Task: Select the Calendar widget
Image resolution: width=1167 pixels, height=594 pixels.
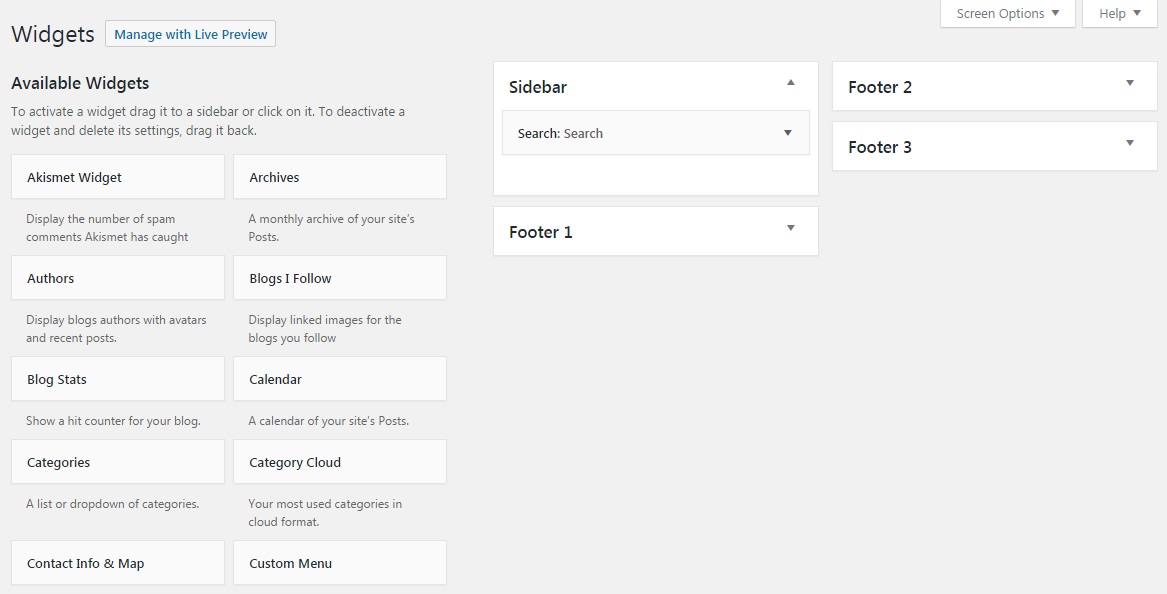Action: 339,378
